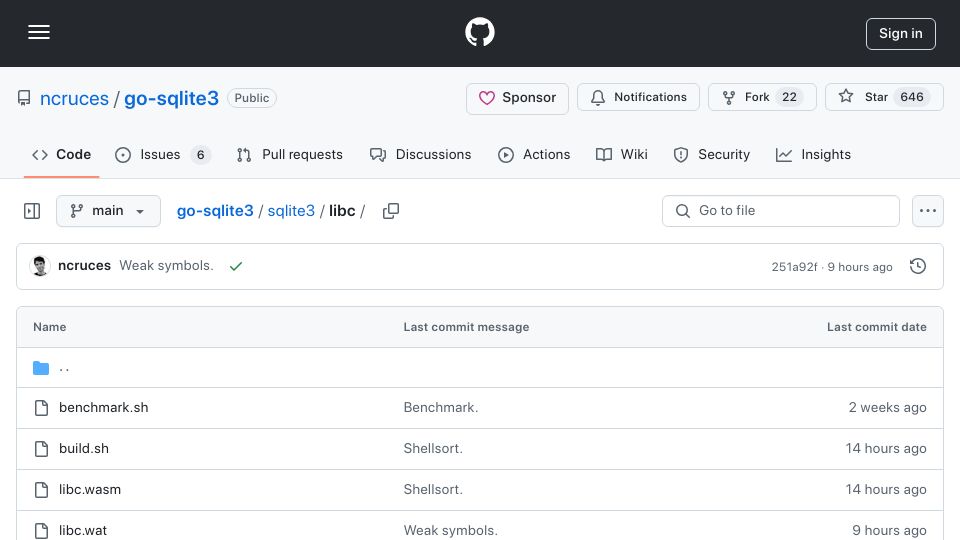
Task: Open the more options ellipsis menu
Action: pyautogui.click(x=928, y=211)
